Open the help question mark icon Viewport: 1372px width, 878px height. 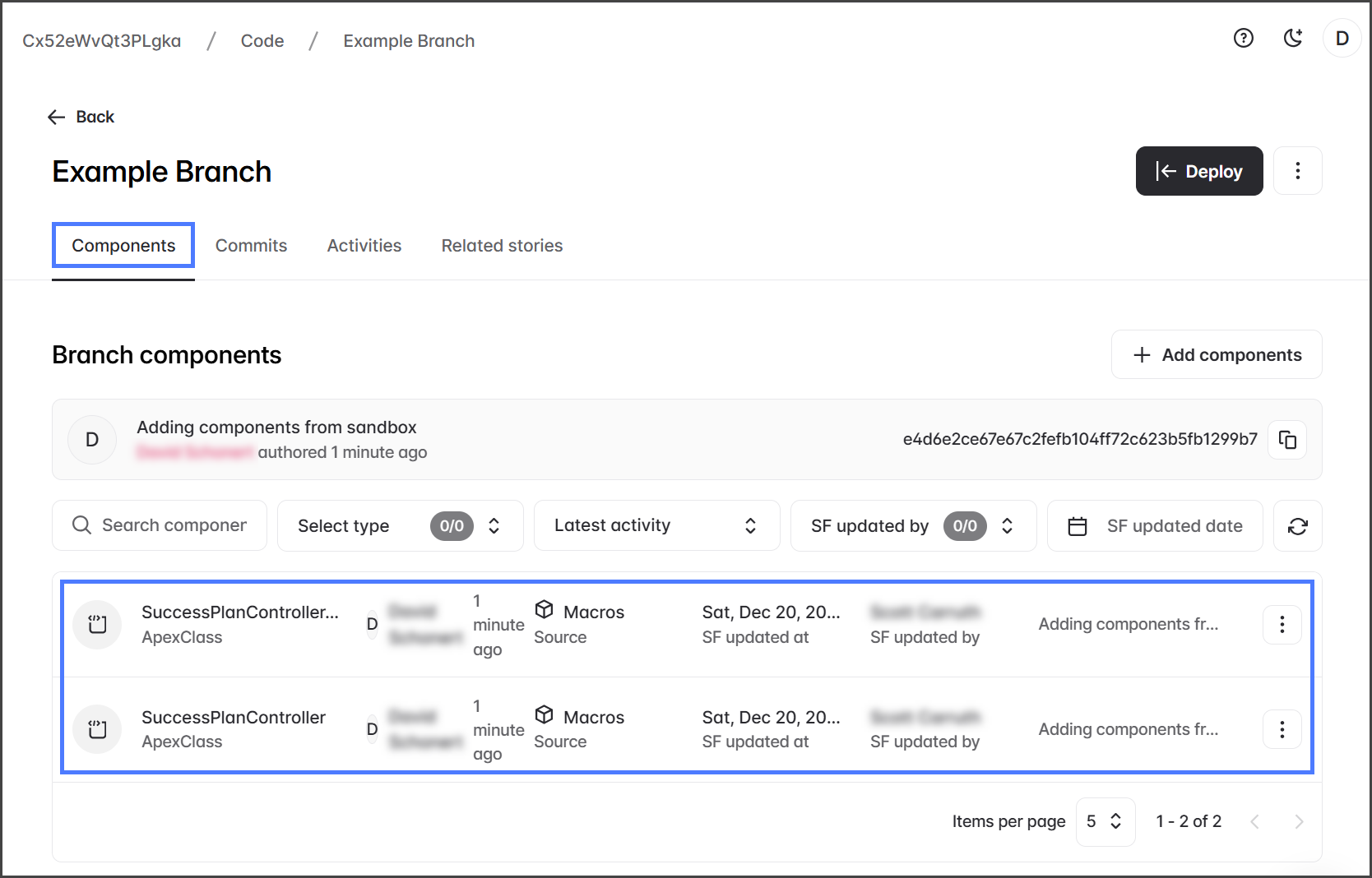click(x=1243, y=38)
